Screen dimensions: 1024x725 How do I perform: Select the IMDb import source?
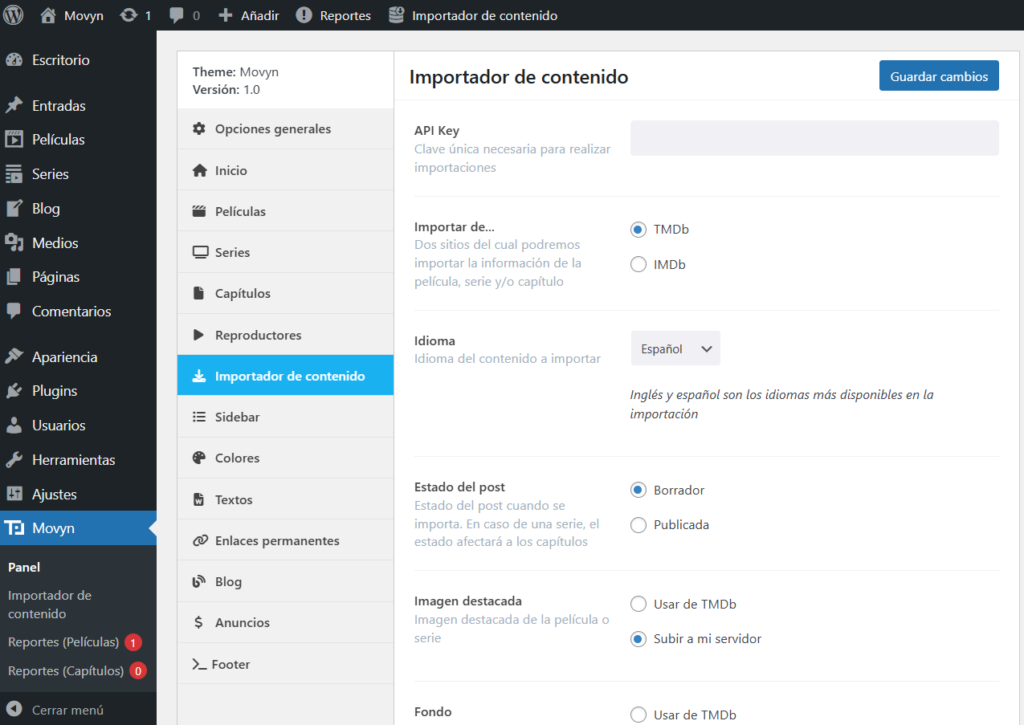point(639,264)
